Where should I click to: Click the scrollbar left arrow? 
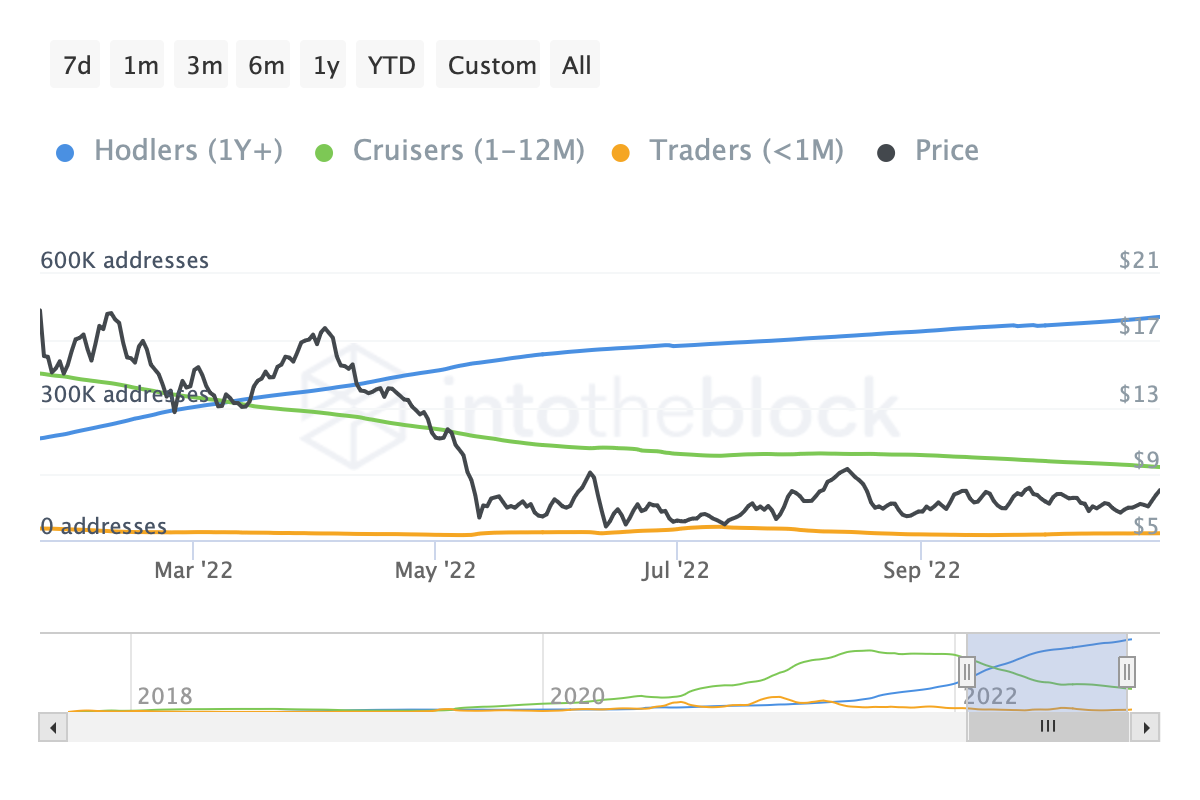(50, 727)
